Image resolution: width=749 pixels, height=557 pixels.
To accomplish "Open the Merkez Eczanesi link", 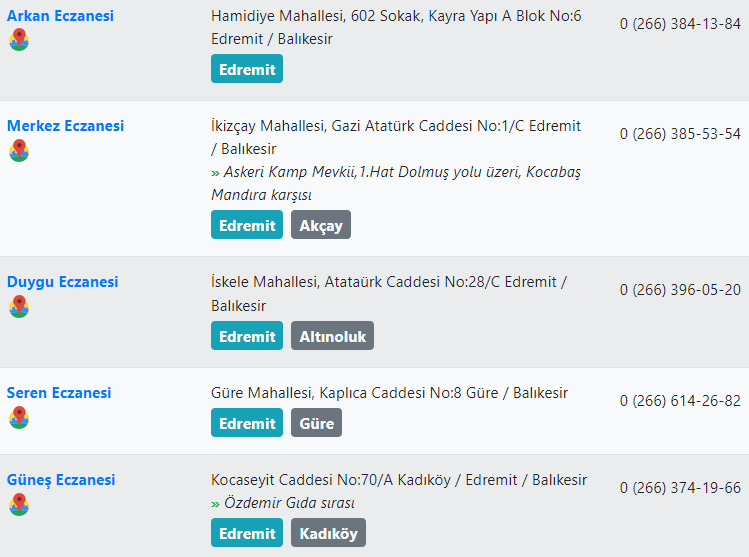I will [65, 126].
